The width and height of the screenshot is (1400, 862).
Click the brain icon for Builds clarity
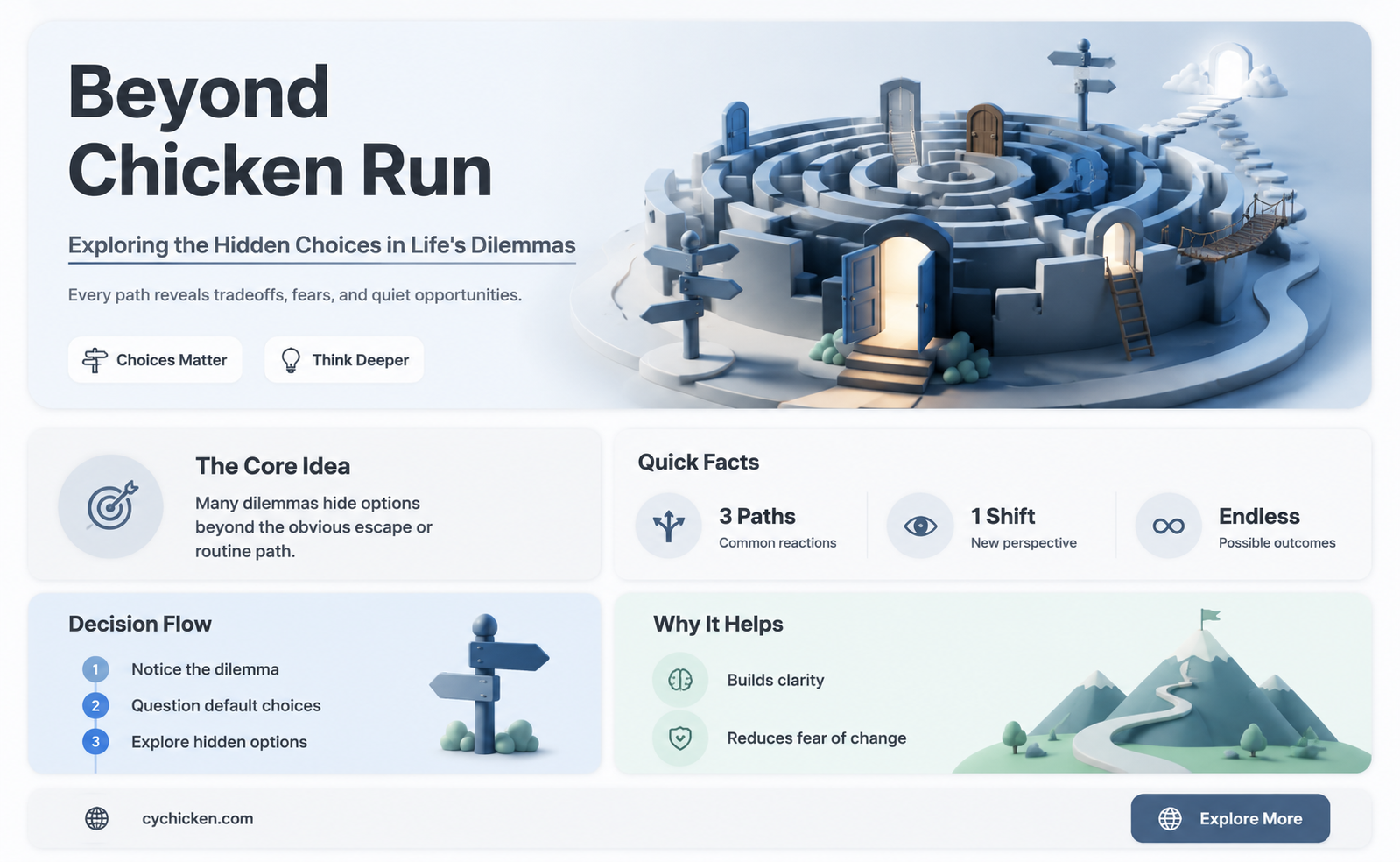[680, 680]
